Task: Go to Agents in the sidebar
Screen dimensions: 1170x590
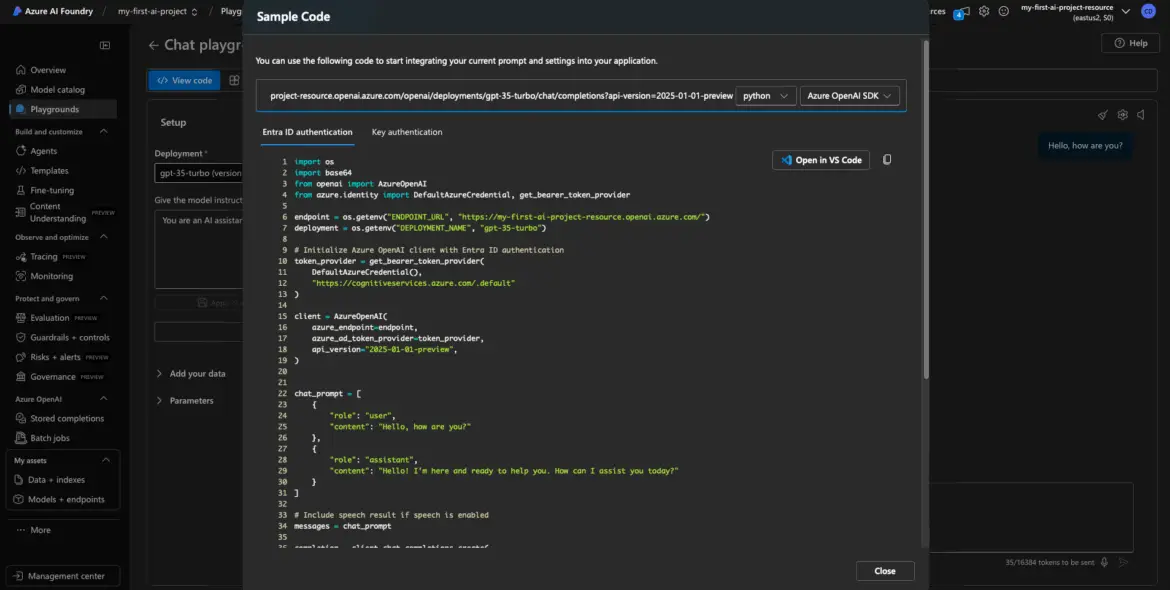Action: [43, 151]
